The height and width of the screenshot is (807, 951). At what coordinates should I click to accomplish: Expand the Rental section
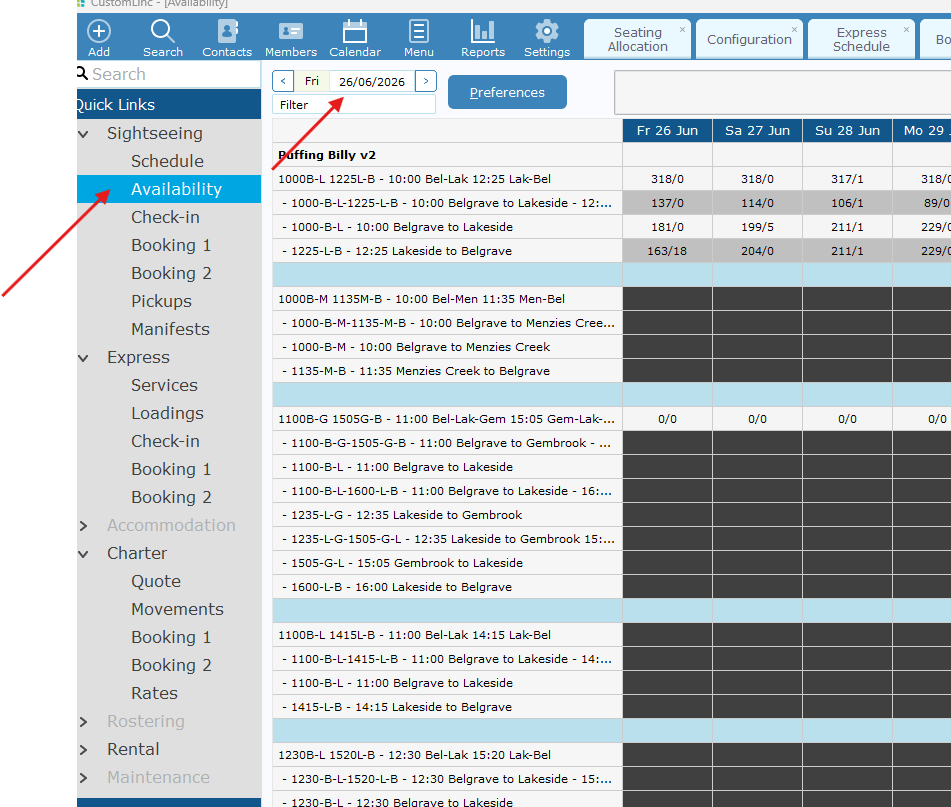[x=84, y=750]
